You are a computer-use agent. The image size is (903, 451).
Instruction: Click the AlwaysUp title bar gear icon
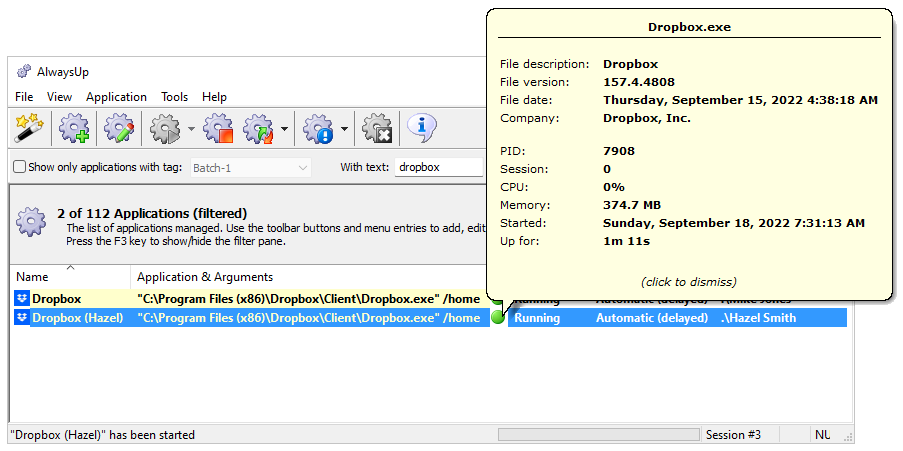(x=24, y=71)
